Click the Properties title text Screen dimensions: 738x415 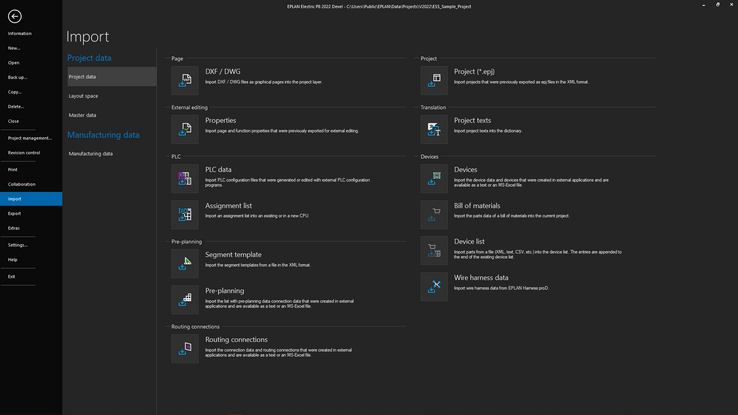pyautogui.click(x=220, y=120)
